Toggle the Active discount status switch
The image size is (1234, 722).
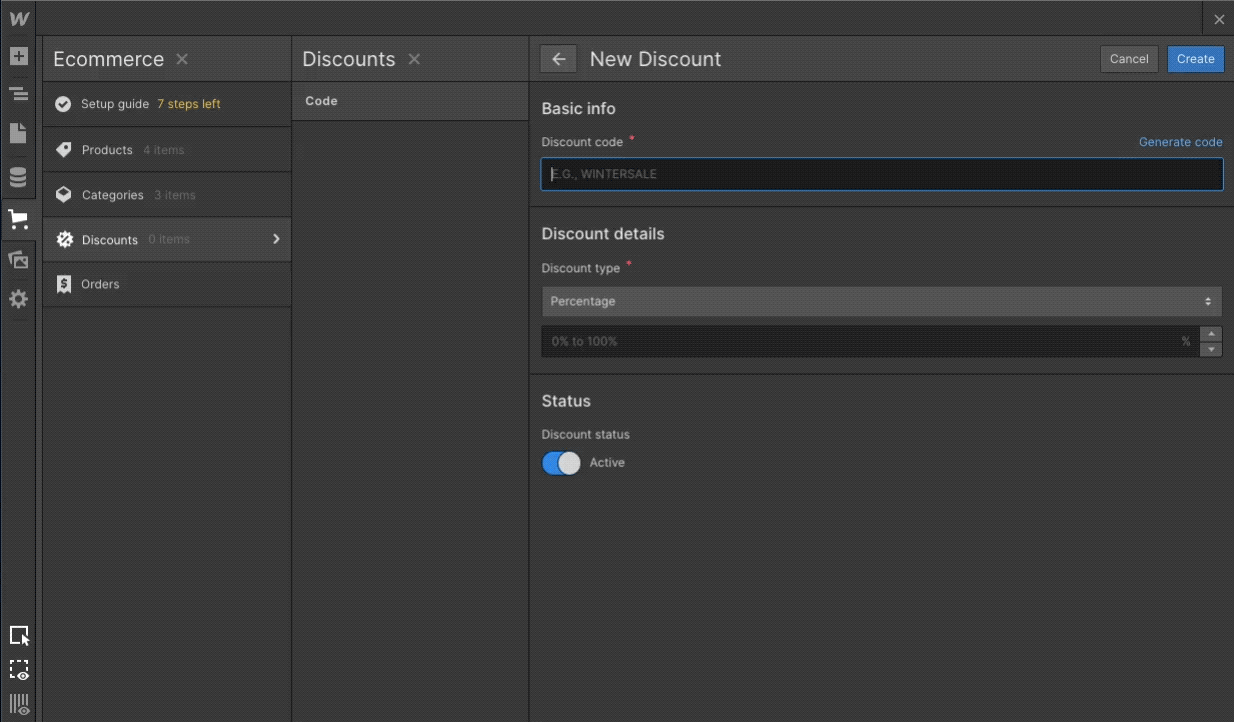pyautogui.click(x=561, y=462)
